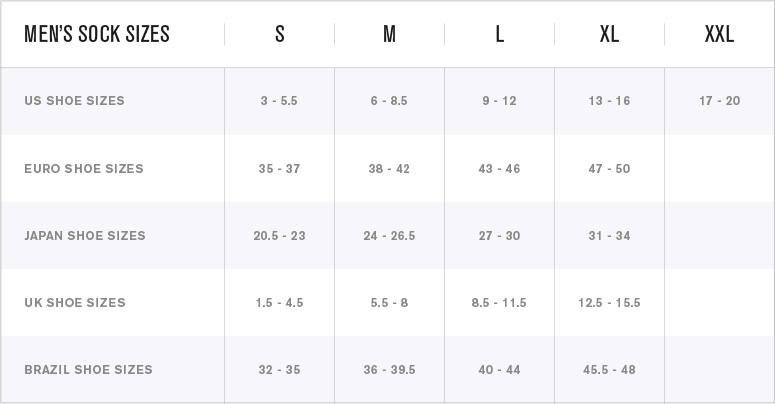Select the 27 - 30 Japan size cell
This screenshot has height=404, width=775.
click(x=499, y=236)
